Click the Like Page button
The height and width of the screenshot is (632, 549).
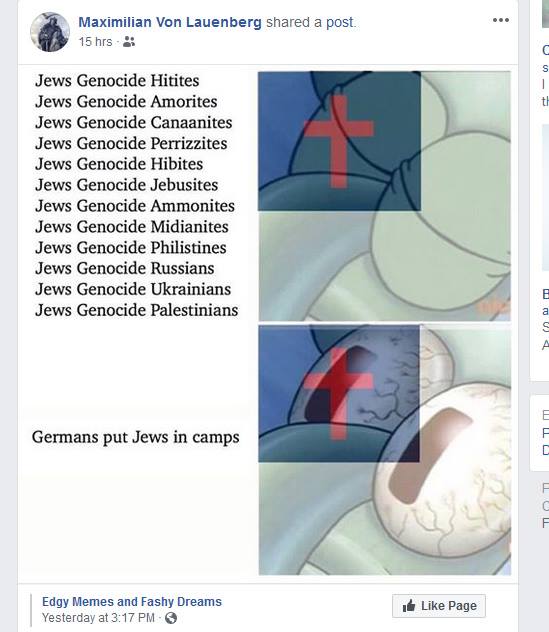[x=439, y=605]
